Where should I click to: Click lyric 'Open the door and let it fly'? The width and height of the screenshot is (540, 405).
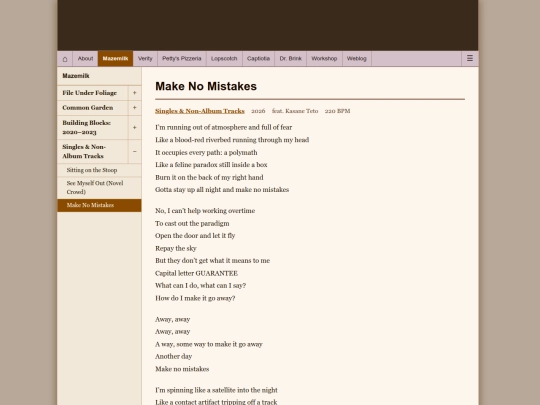click(x=195, y=236)
